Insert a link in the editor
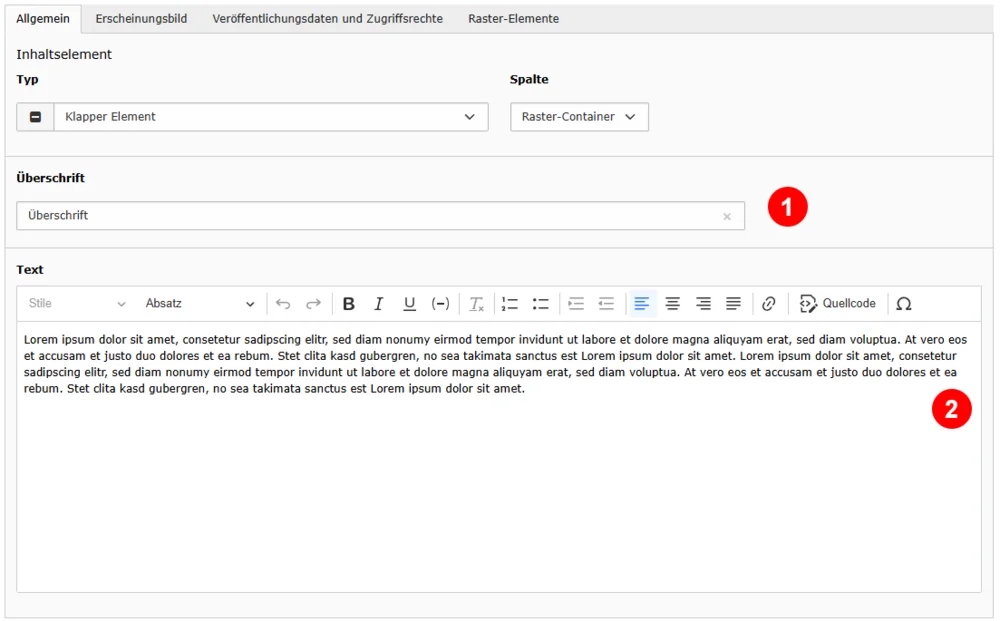This screenshot has height=621, width=1000. click(768, 304)
